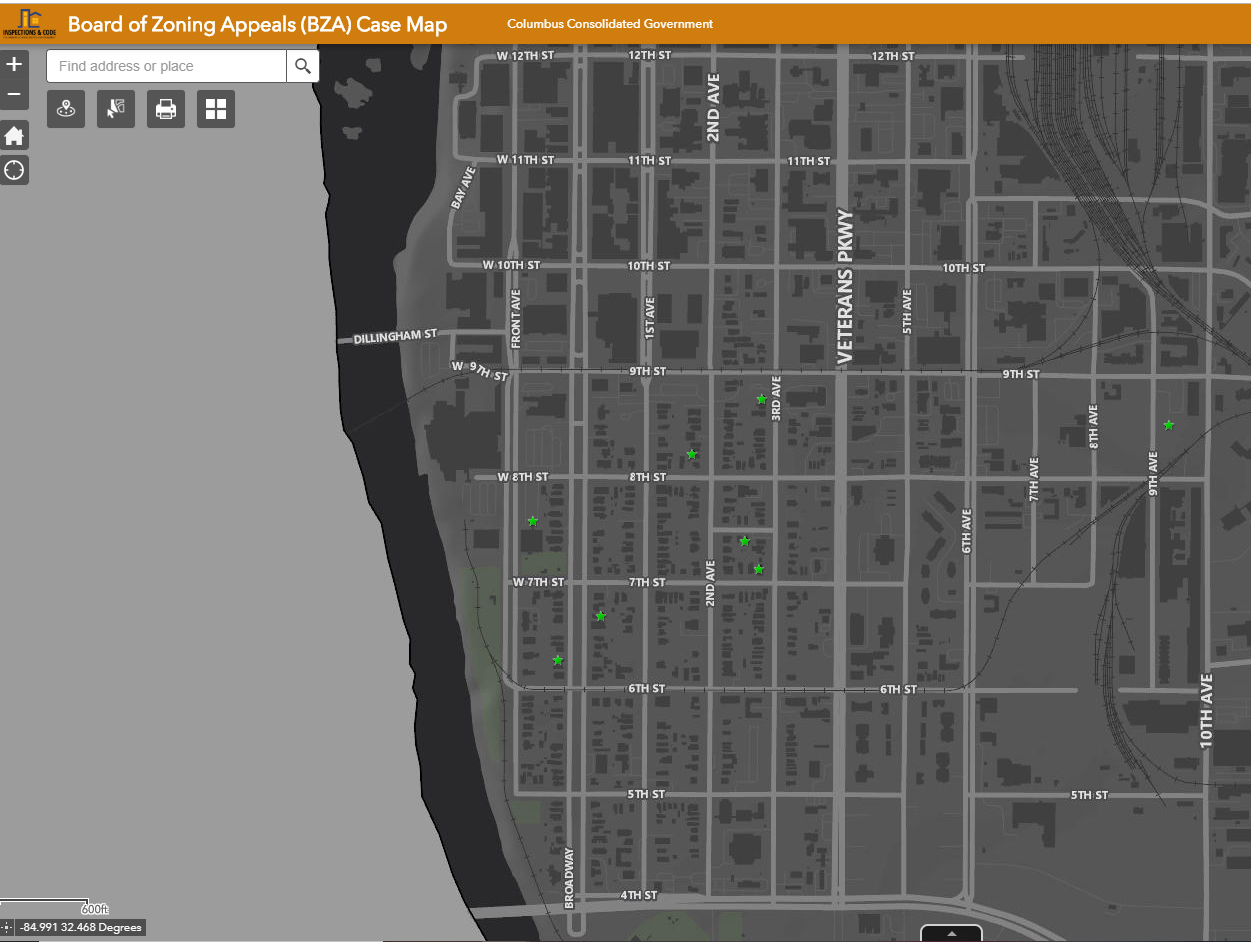This screenshot has height=942, width=1251.
Task: Open the Near Me location pin tool
Action: coord(66,109)
